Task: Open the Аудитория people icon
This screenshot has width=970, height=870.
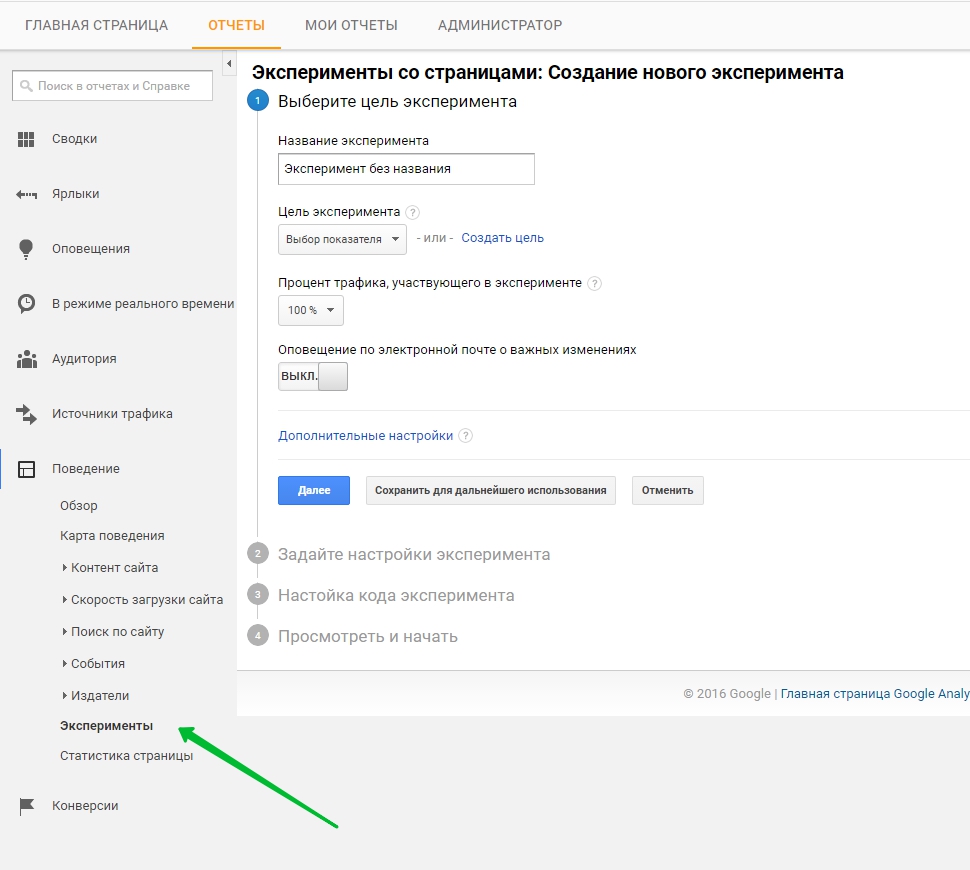Action: (27, 359)
